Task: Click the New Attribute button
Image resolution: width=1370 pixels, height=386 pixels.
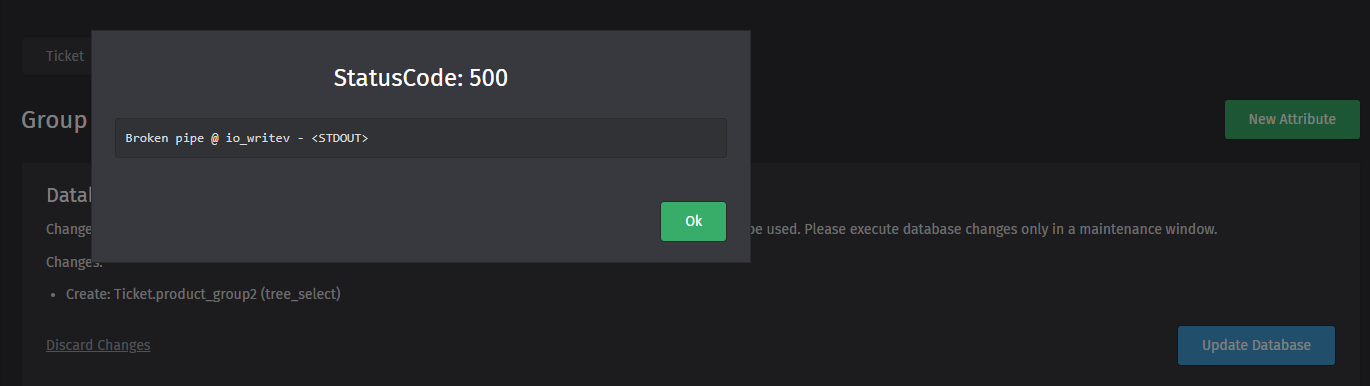Action: [x=1292, y=119]
